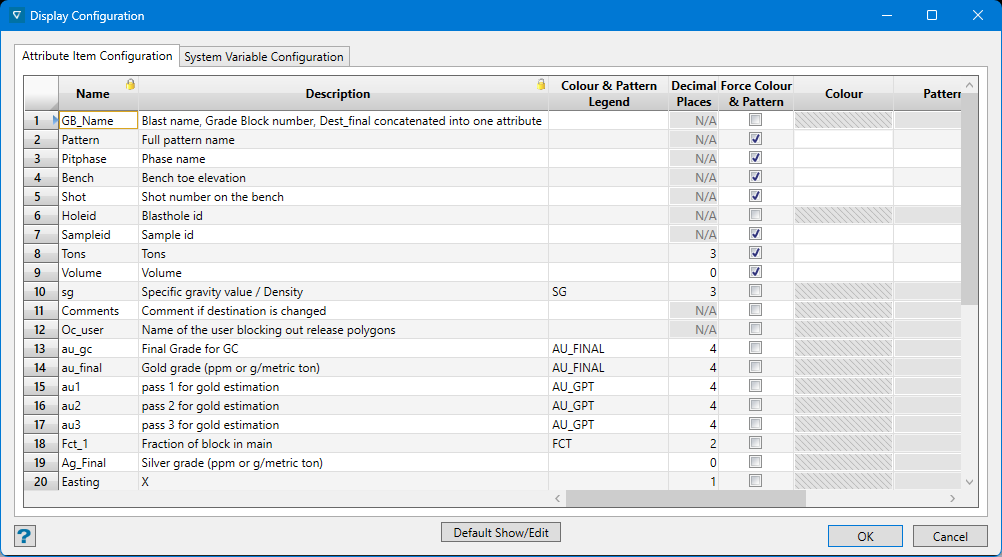Open the SG legend cell for sg row
Image resolution: width=1002 pixels, height=557 pixels.
[608, 291]
